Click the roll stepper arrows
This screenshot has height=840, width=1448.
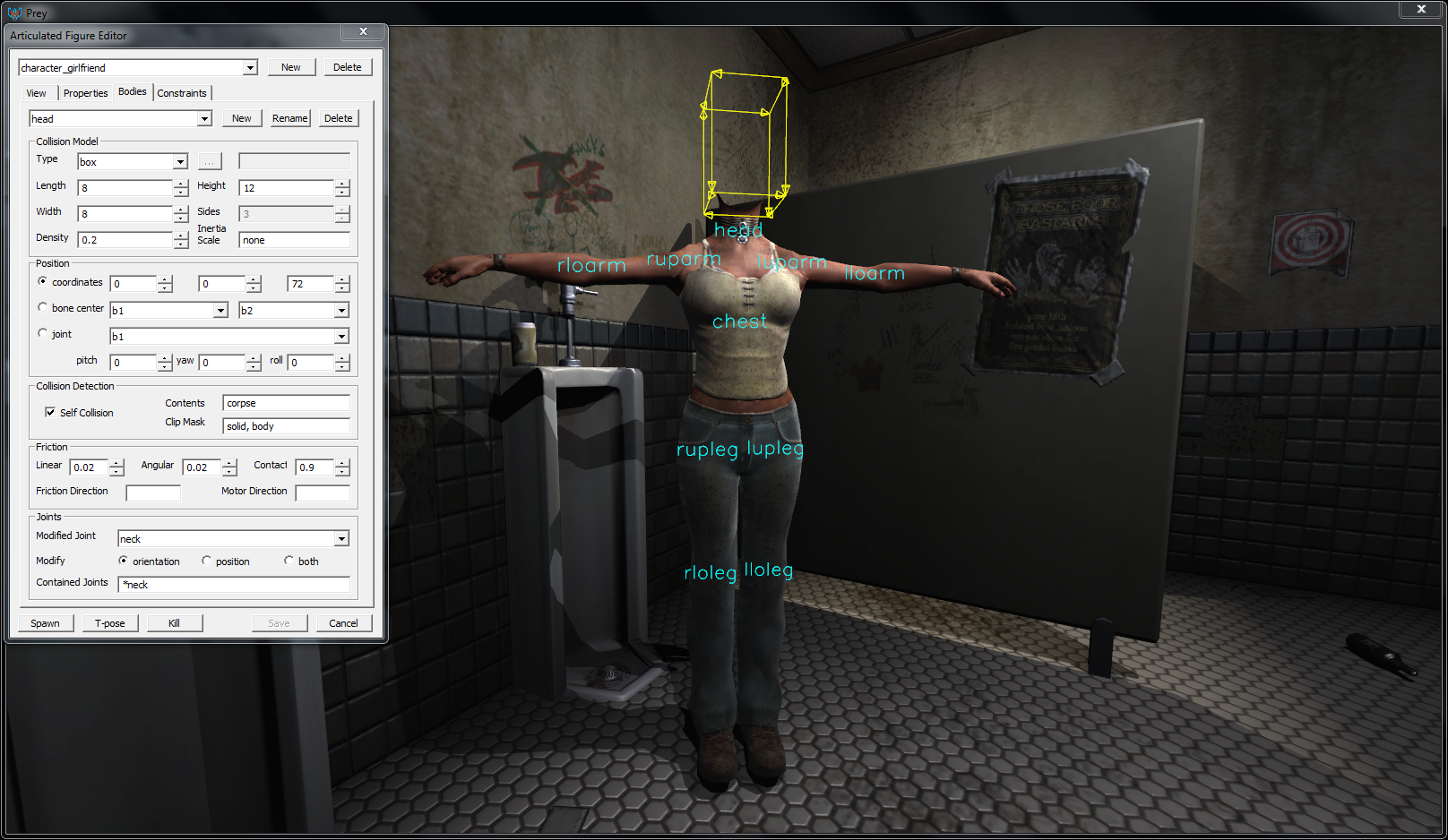(342, 363)
